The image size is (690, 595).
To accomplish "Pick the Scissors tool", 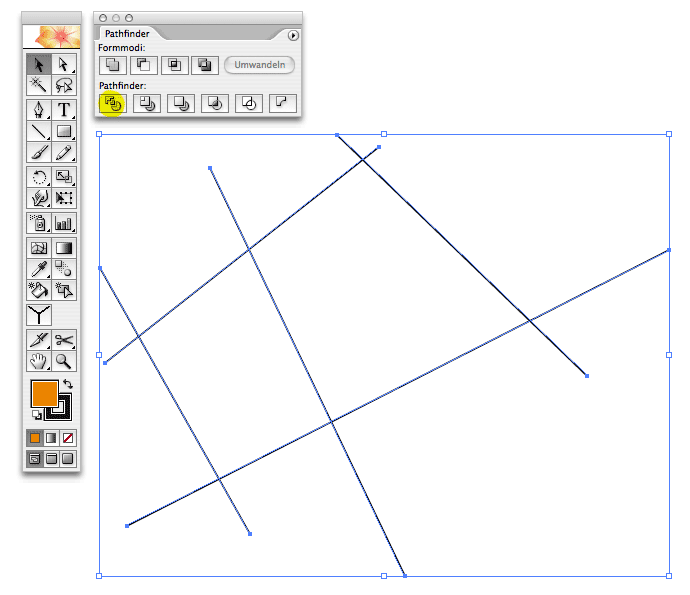I will coord(64,340).
